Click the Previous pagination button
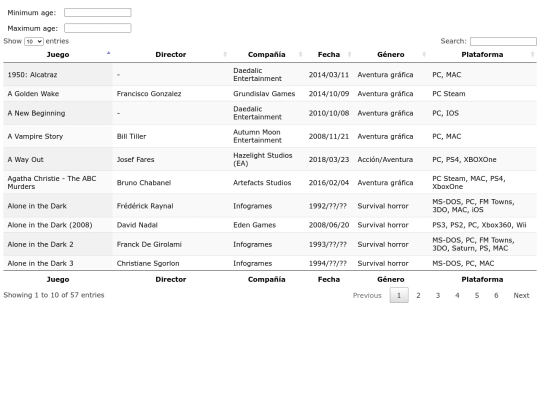 [x=367, y=295]
